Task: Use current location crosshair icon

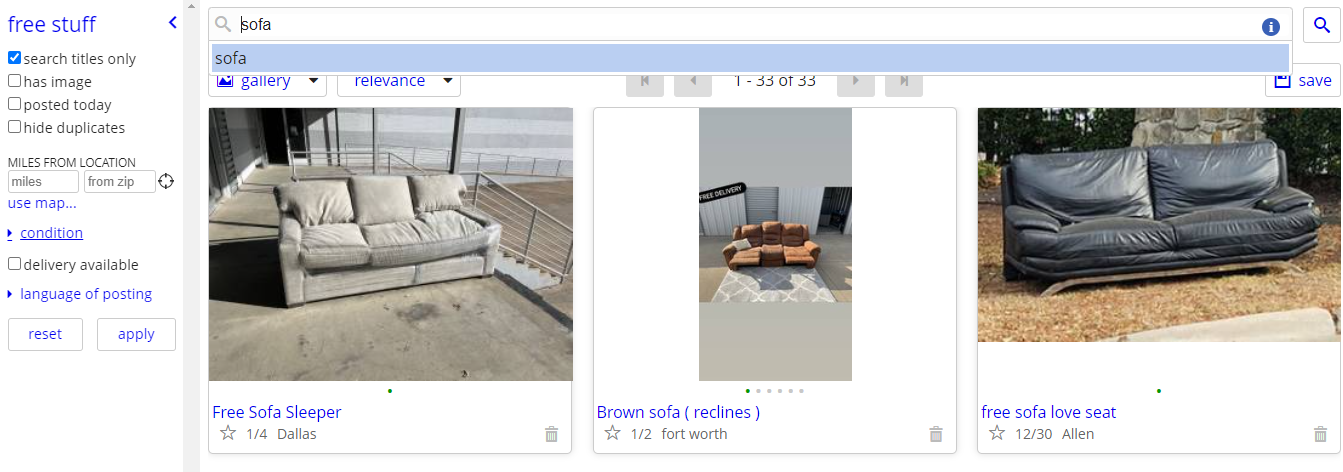Action: (x=166, y=181)
